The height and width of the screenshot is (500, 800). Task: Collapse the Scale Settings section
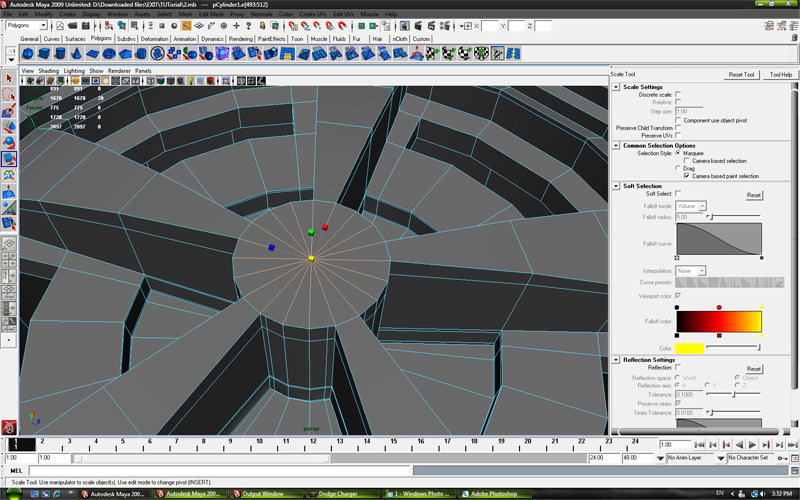click(x=616, y=87)
